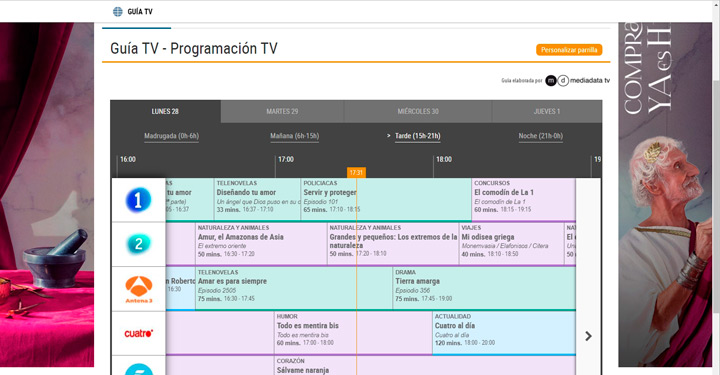Click the globe icon beside GUÍA TV
Viewport: 720px width, 375px height.
(118, 11)
